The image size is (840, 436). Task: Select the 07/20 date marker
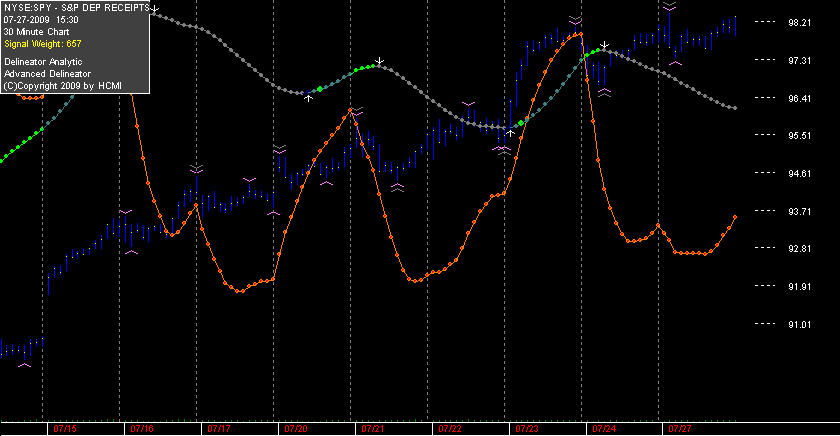coord(296,429)
